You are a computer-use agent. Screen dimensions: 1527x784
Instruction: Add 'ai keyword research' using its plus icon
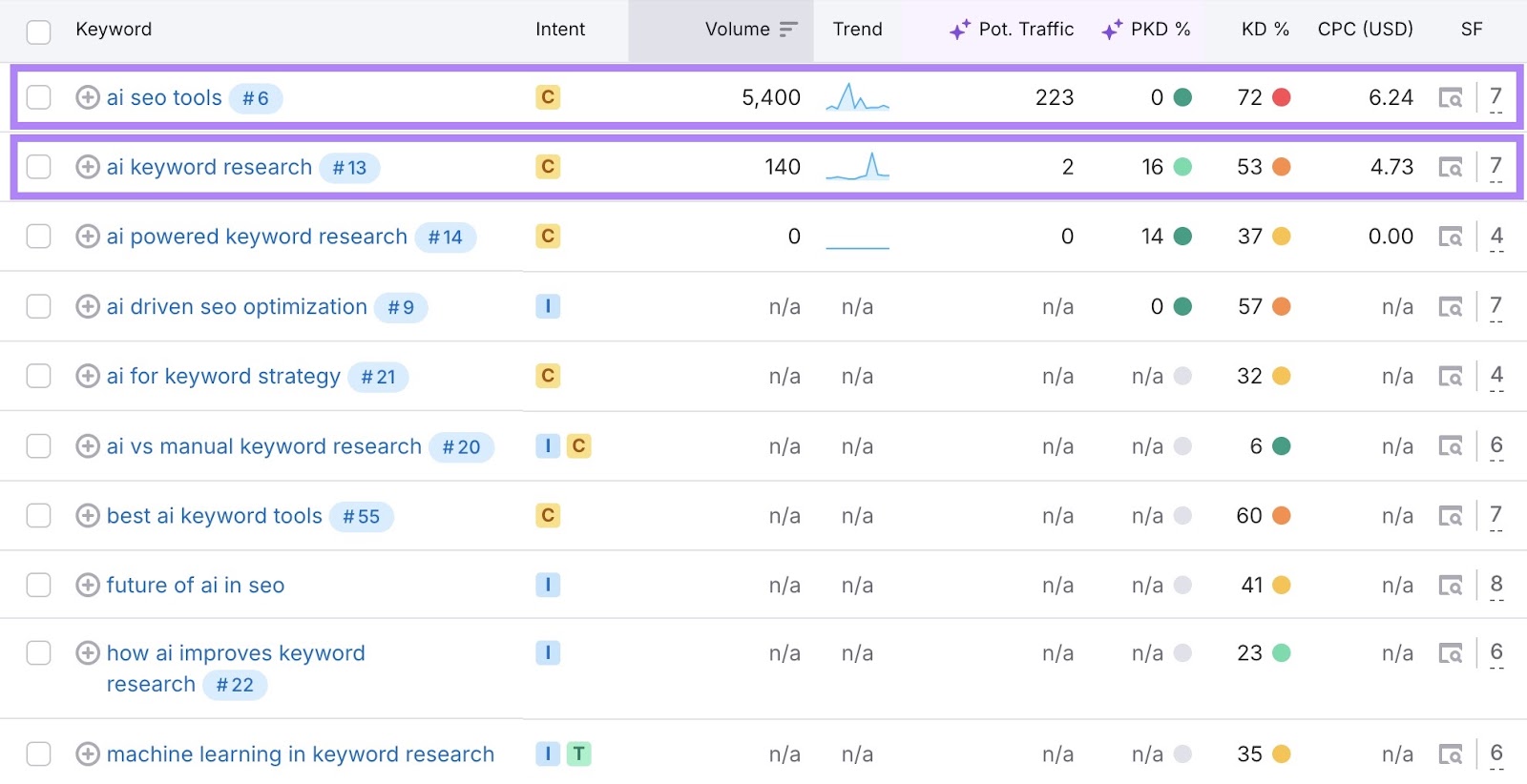coord(87,167)
